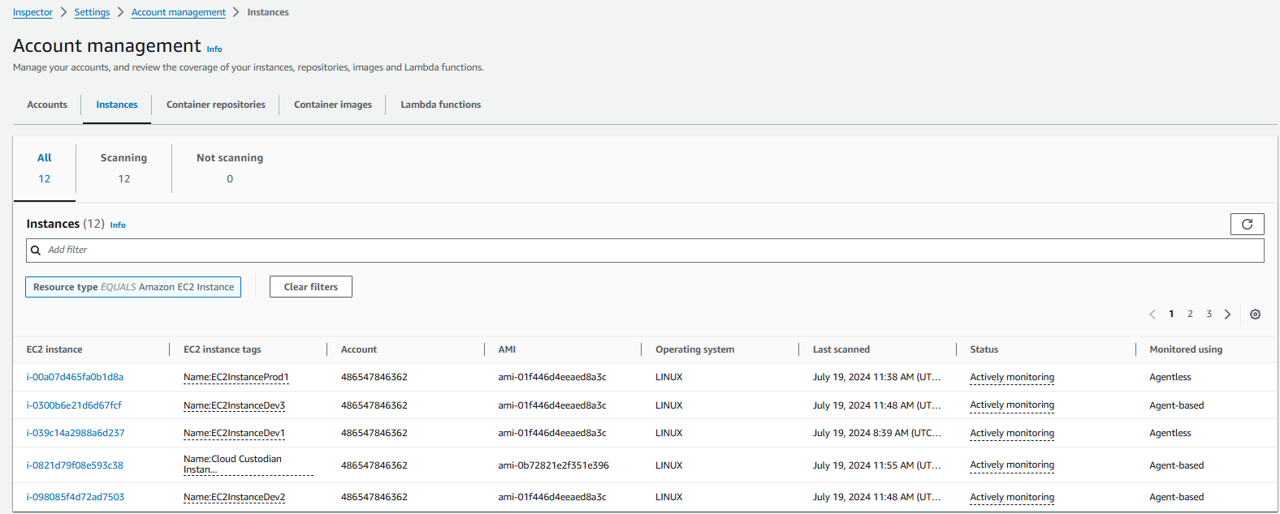Click Agentless value in EC2InstanceProd1 row
The image size is (1280, 514).
coord(1170,377)
